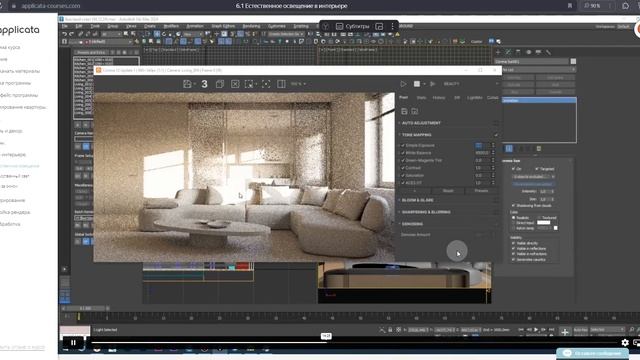This screenshot has height=360, width=640.
Task: Click the resume render icon beside stop
Action: pos(433,84)
